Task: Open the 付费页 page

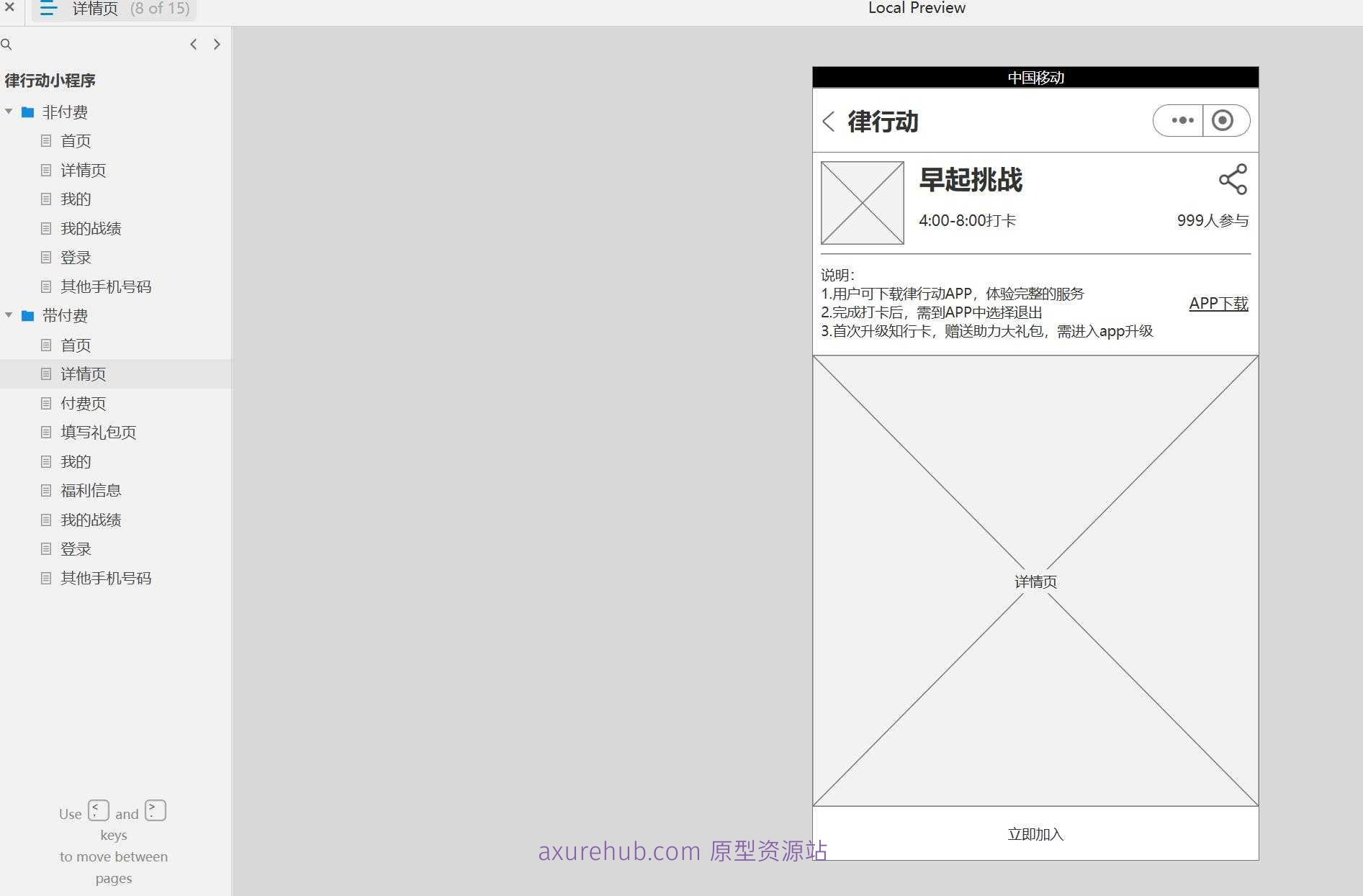Action: (84, 404)
